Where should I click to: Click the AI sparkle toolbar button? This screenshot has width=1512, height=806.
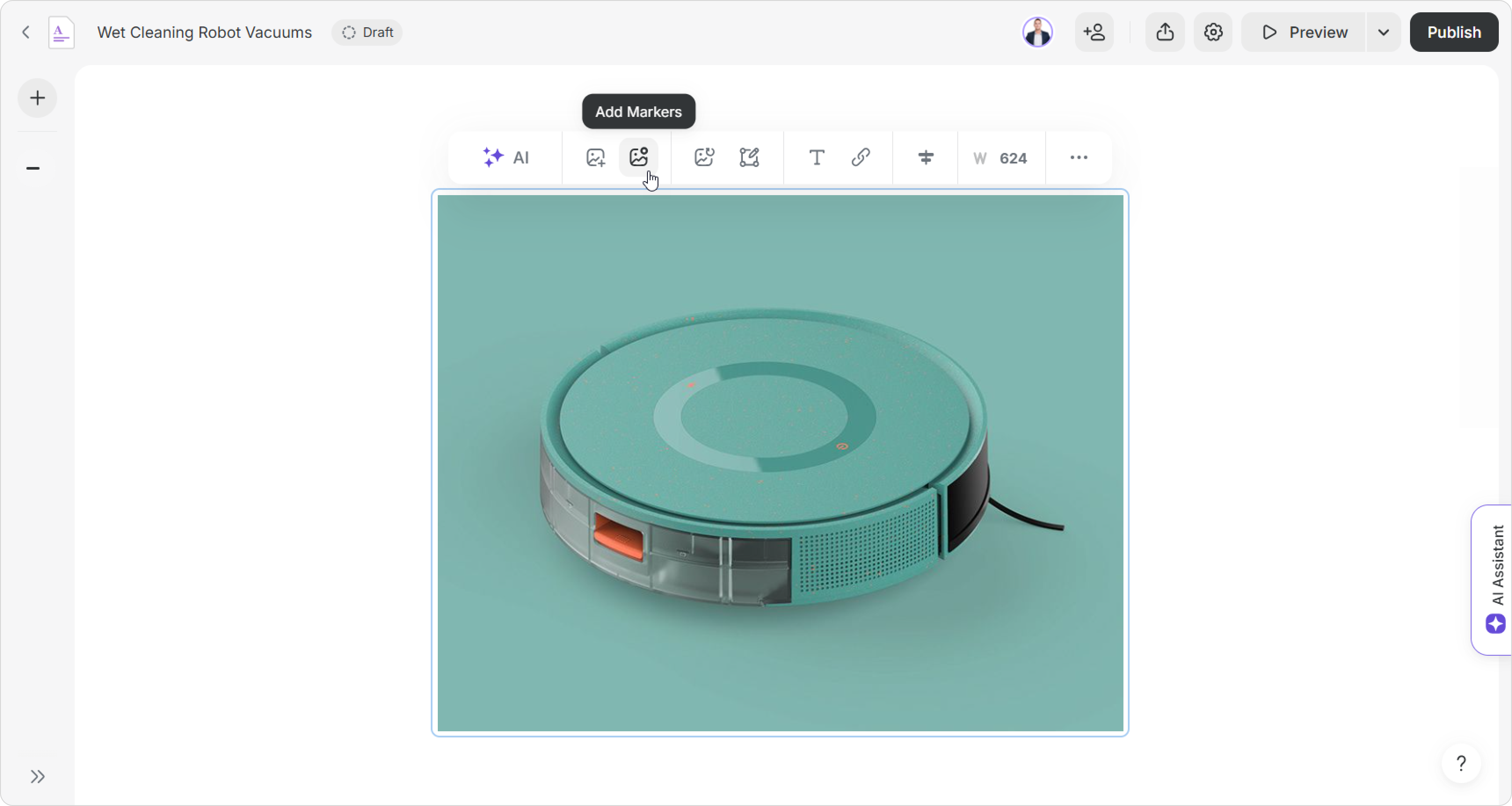[505, 157]
